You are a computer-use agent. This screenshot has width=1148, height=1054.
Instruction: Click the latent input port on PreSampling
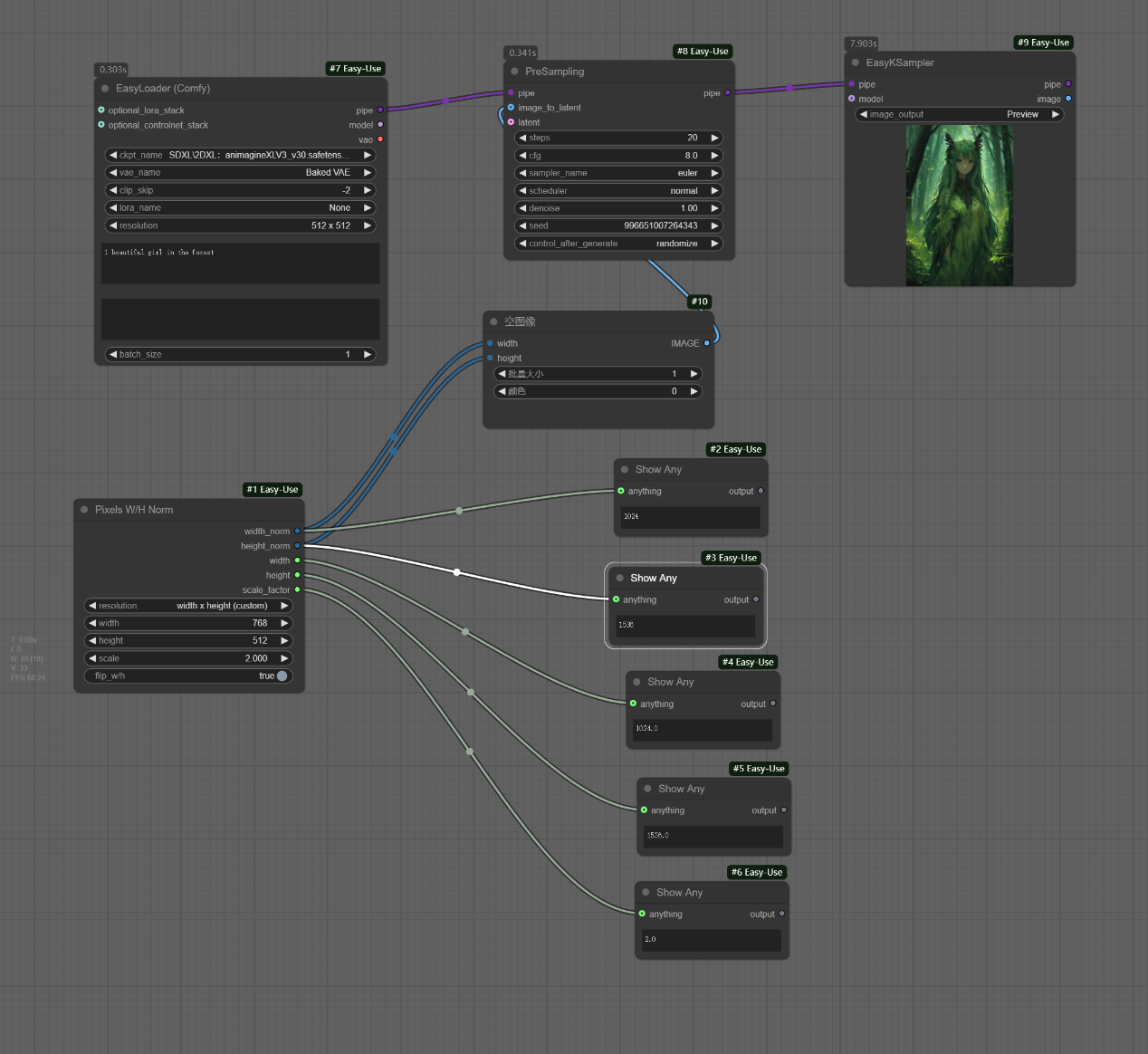[511, 122]
